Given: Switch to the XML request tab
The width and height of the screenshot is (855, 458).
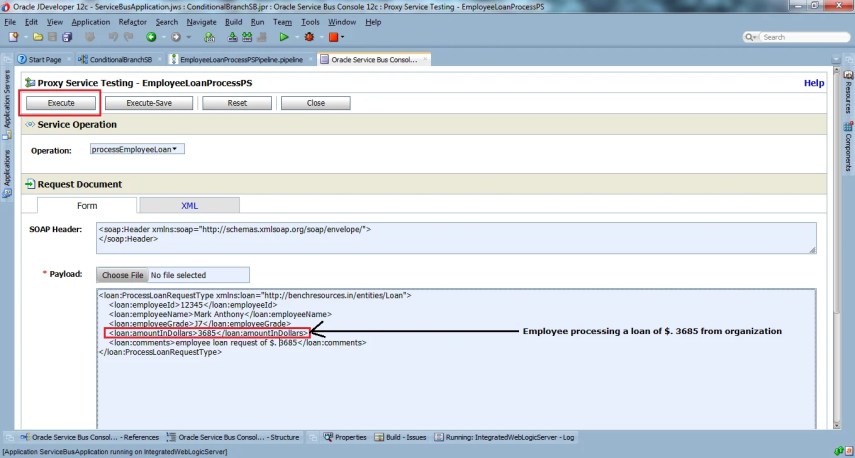Looking at the screenshot, I should pos(189,206).
